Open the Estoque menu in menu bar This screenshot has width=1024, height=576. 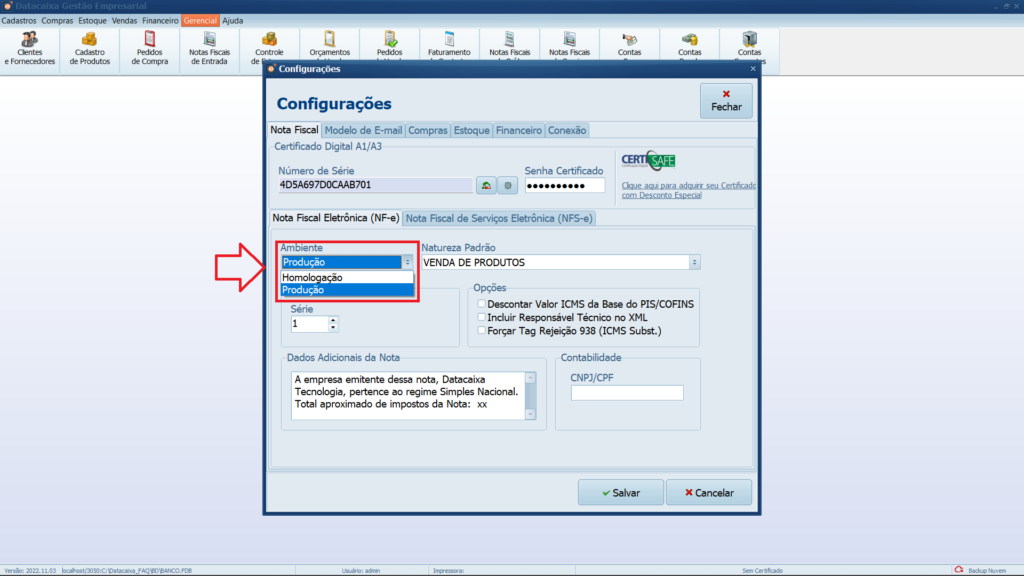tap(92, 21)
